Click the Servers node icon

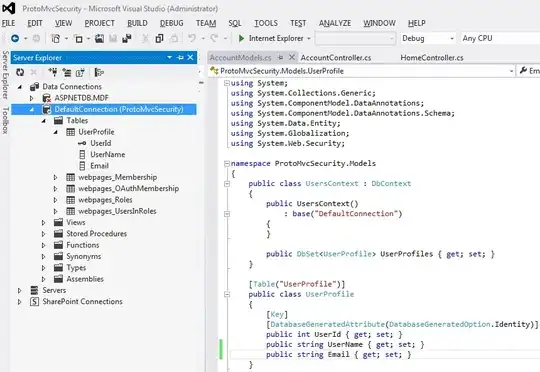[x=34, y=290]
